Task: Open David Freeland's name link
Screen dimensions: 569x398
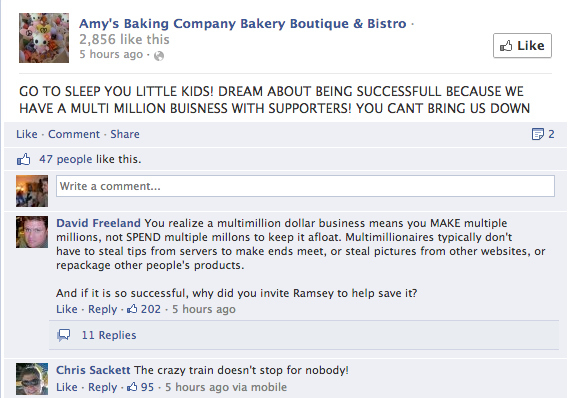Action: 98,223
